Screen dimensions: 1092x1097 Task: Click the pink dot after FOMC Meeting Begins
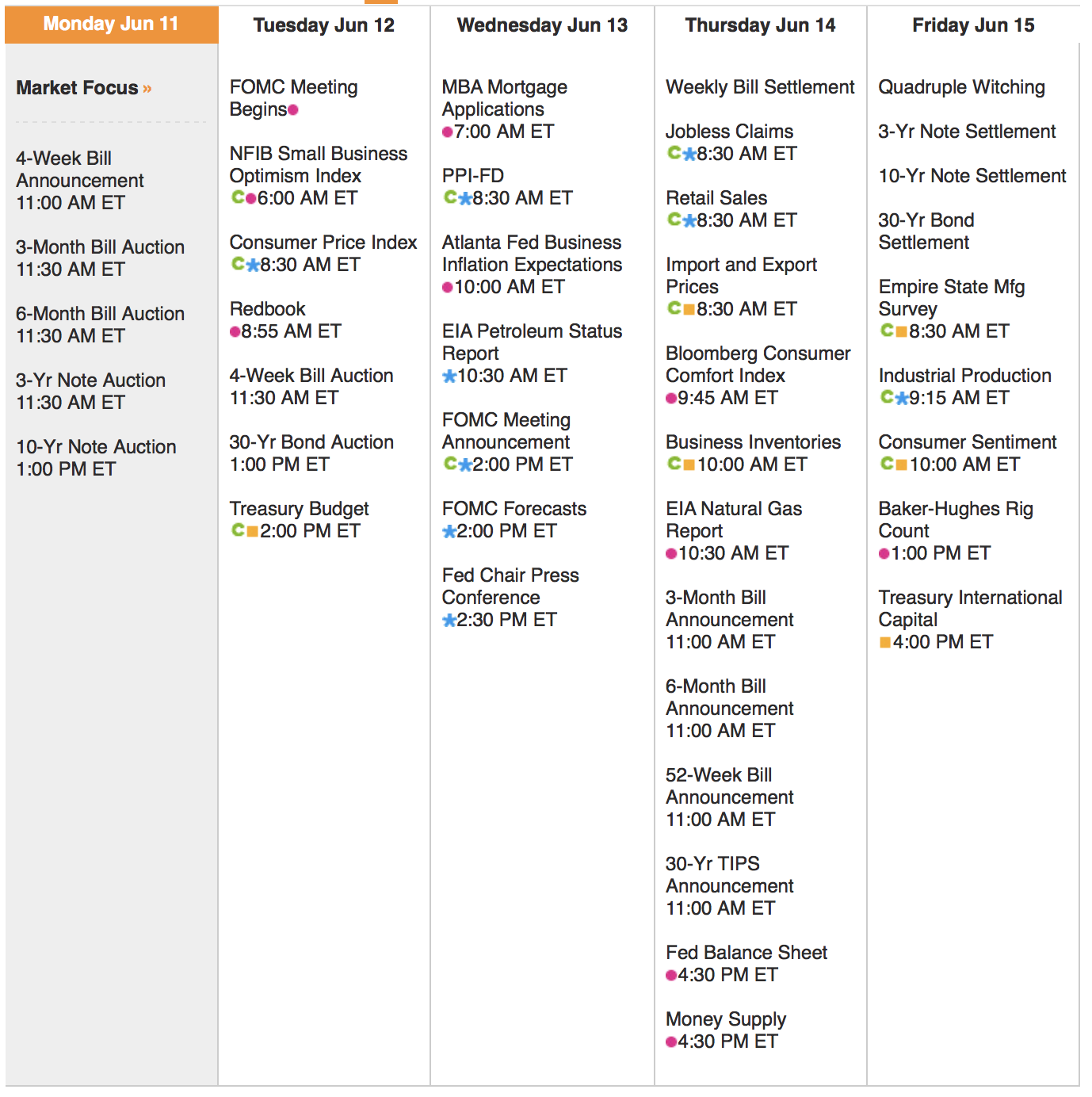tap(293, 110)
